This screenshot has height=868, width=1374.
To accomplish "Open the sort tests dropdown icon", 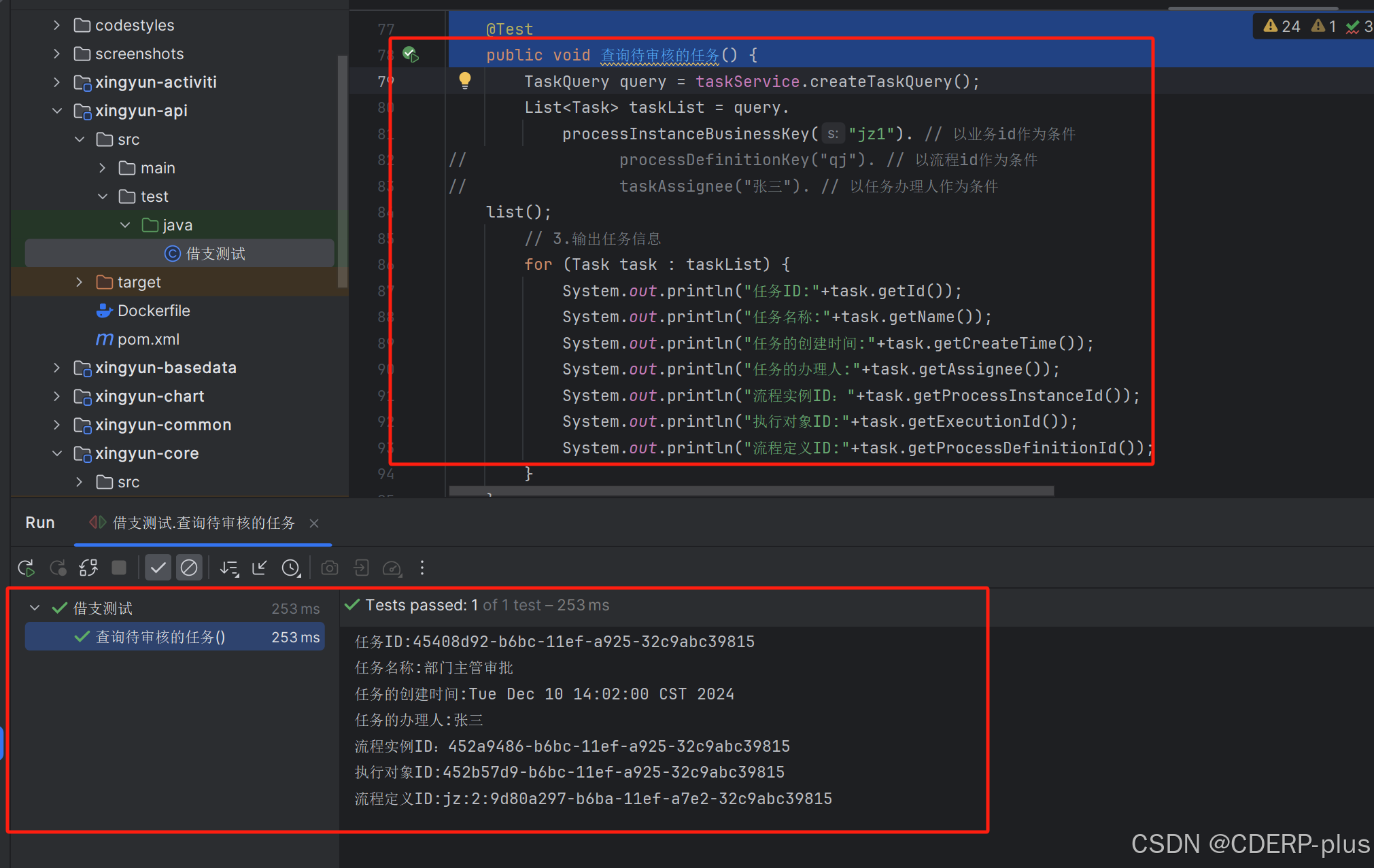I will pos(229,568).
